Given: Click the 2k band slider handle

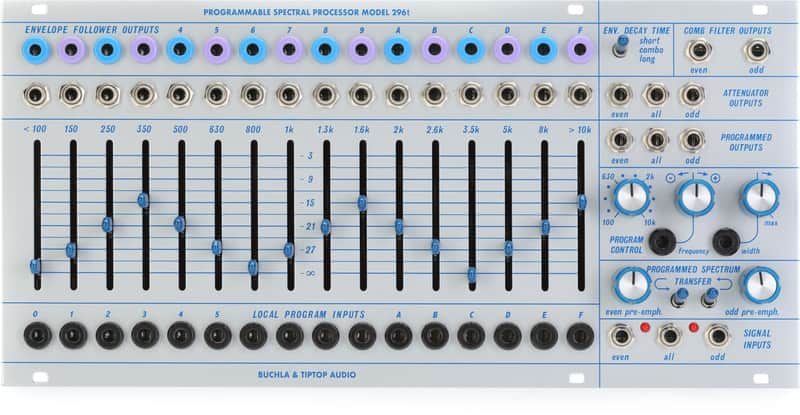Looking at the screenshot, I should [399, 226].
